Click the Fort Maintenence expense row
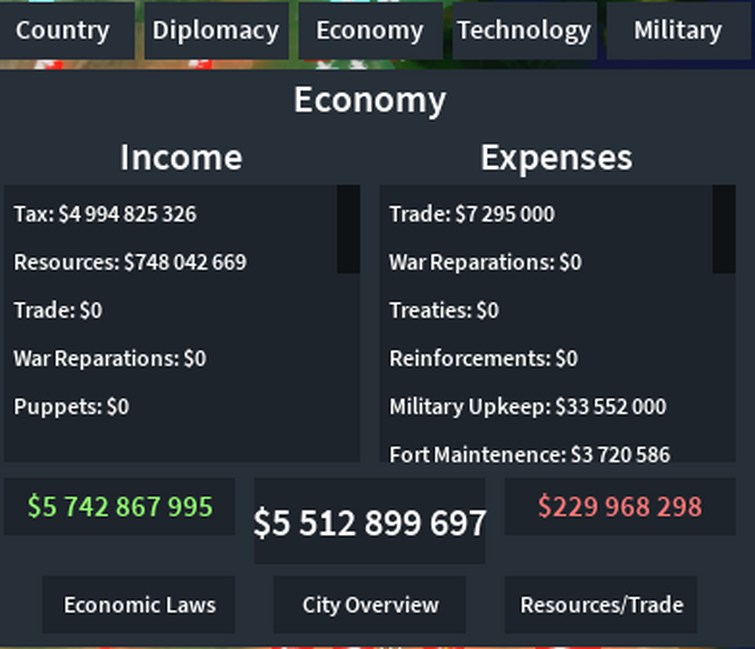Viewport: 755px width, 649px height. [x=529, y=454]
